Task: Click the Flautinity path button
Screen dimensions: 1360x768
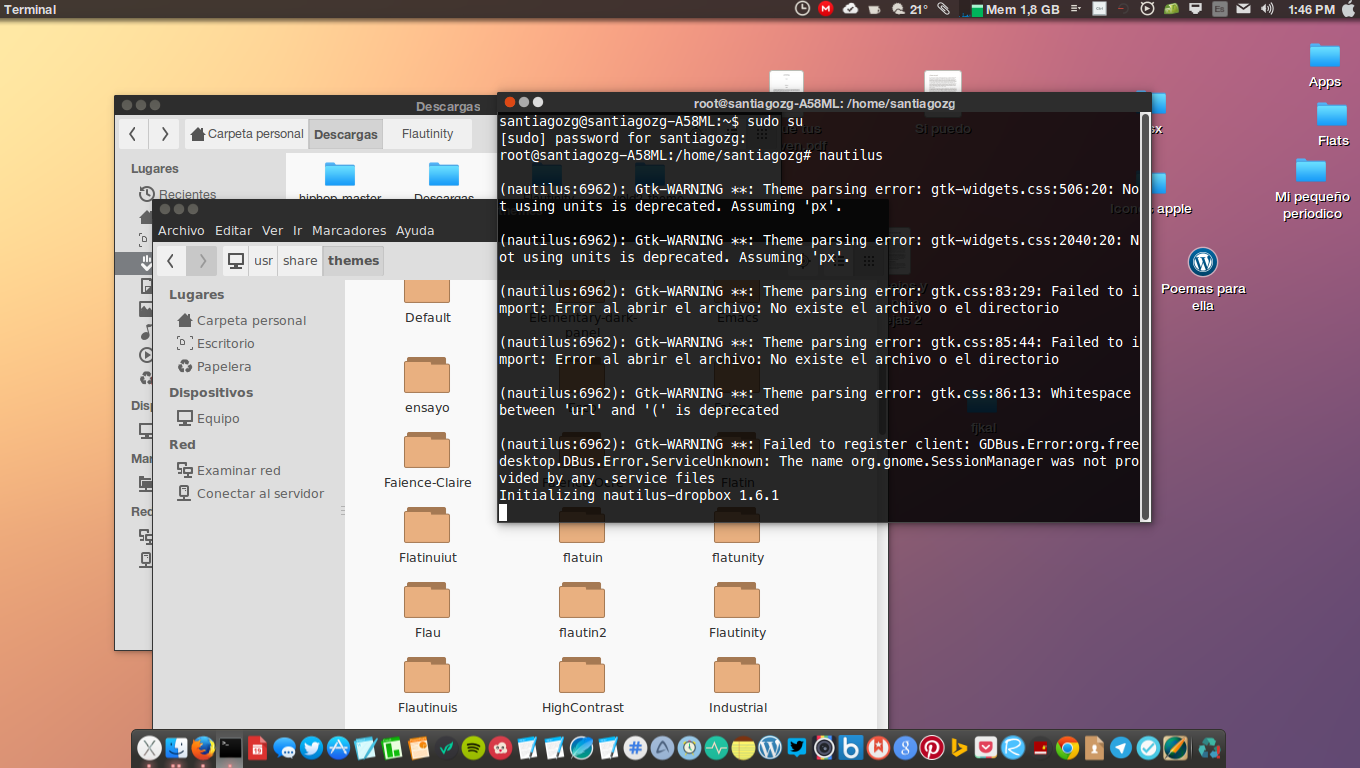Action: tap(427, 133)
